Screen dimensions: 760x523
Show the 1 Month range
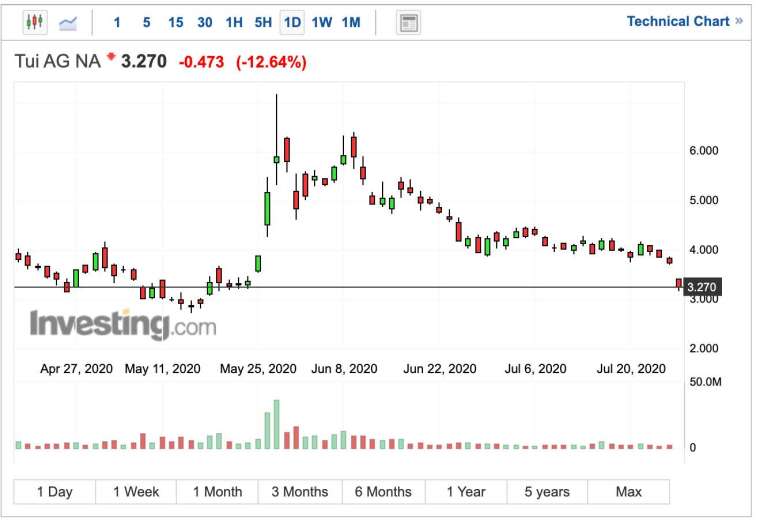point(218,492)
